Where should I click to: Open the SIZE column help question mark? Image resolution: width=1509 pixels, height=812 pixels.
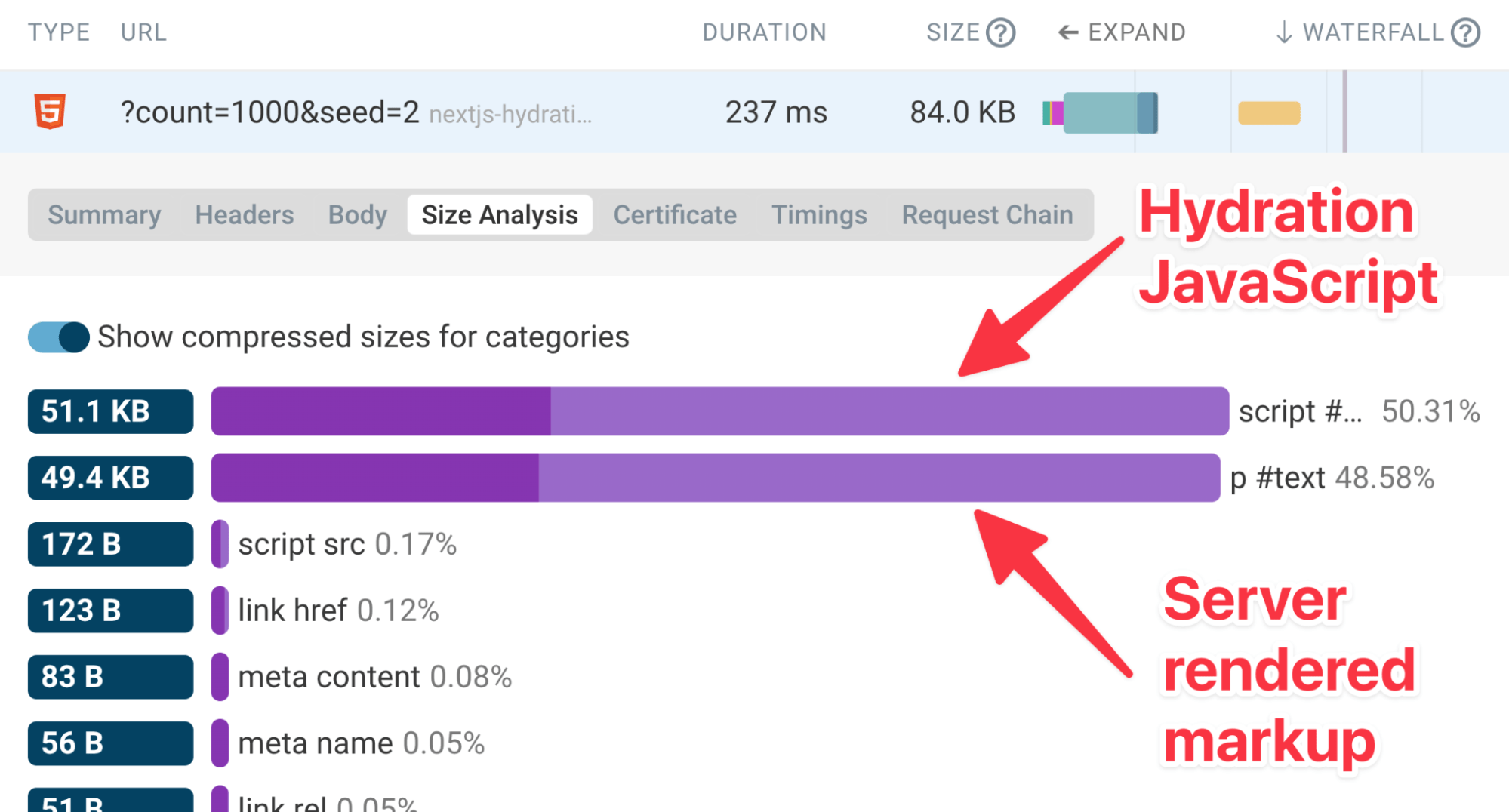tap(1001, 32)
